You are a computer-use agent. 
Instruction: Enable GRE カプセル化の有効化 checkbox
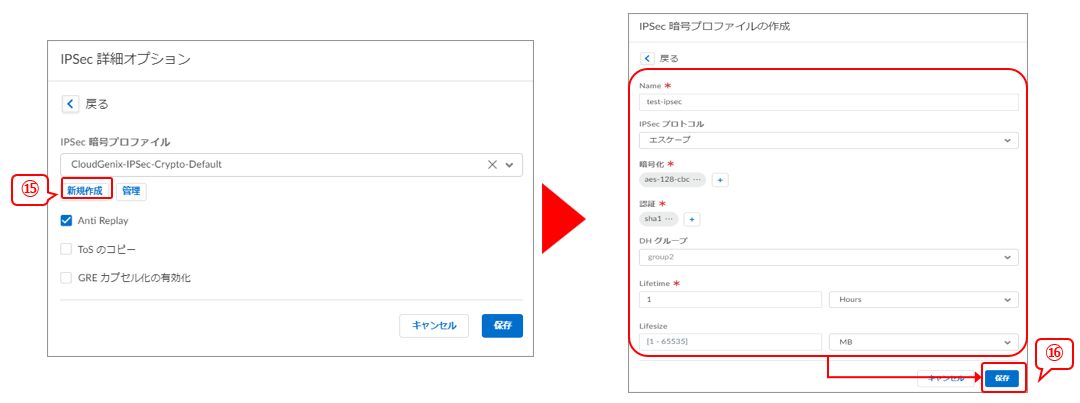pyautogui.click(x=67, y=278)
